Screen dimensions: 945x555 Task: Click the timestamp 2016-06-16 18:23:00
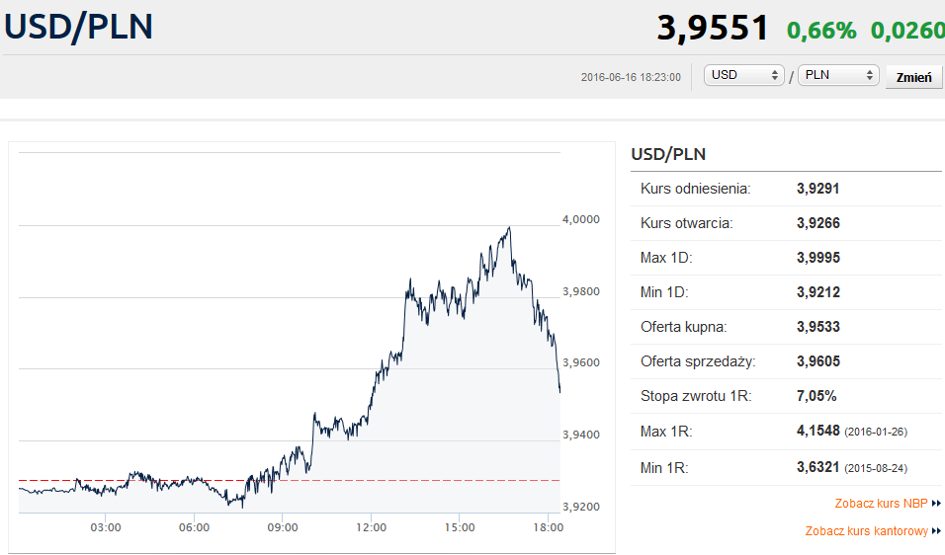pos(630,77)
